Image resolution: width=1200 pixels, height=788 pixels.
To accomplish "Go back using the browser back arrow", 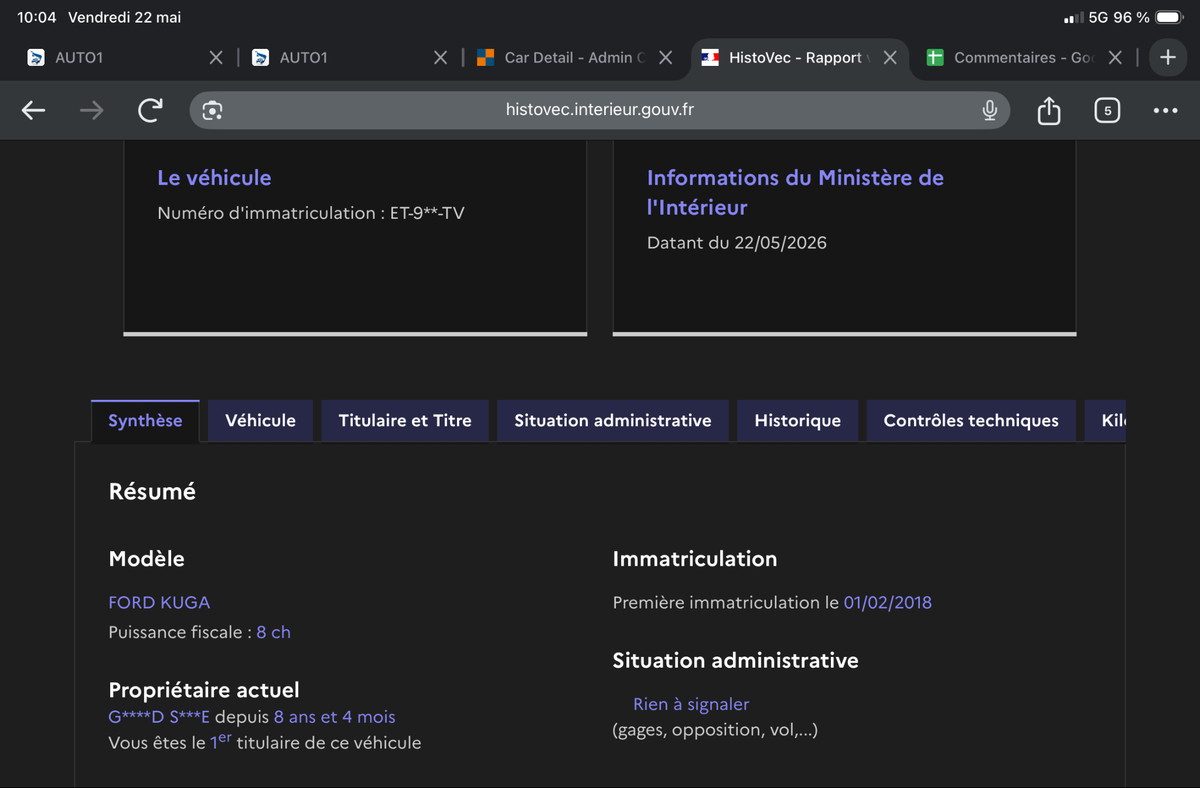I will click(34, 111).
